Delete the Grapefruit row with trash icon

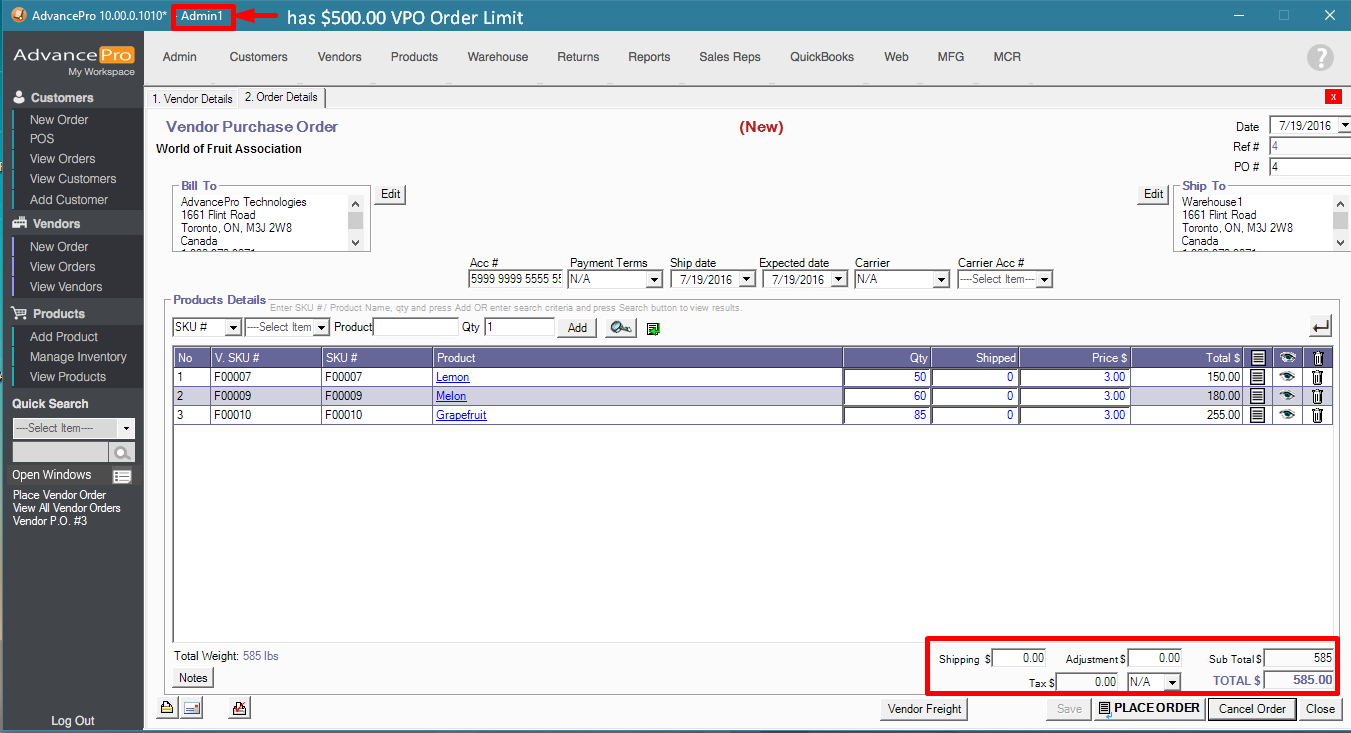pos(1317,415)
